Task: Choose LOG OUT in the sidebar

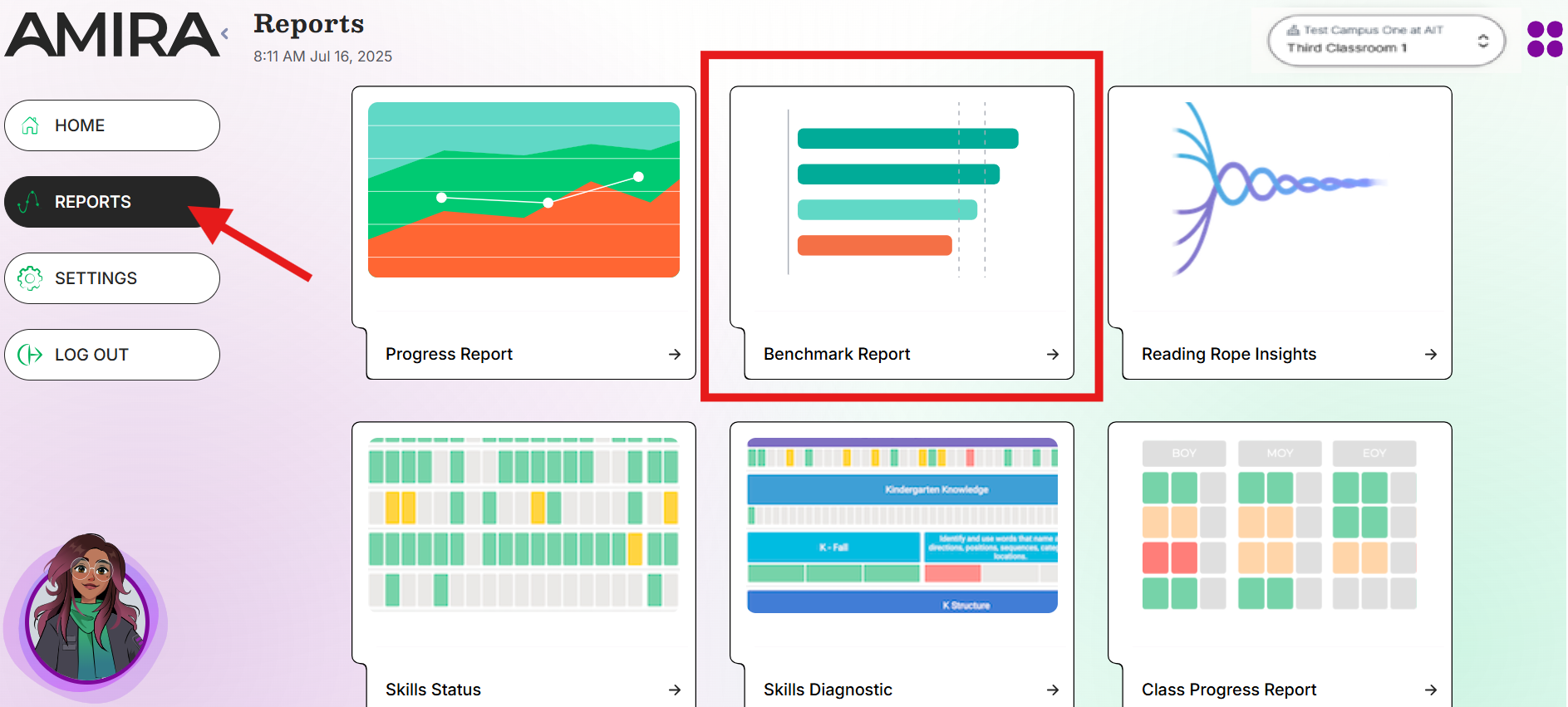Action: (112, 355)
